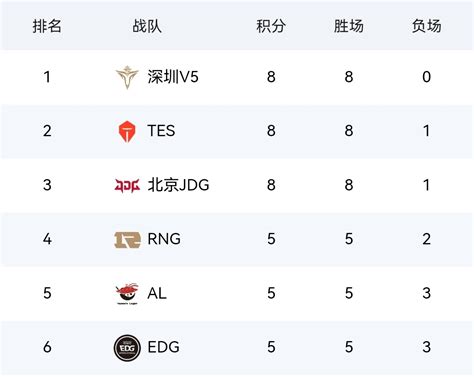Click the TES red shield logo
This screenshot has height=377, width=474.
[127, 131]
